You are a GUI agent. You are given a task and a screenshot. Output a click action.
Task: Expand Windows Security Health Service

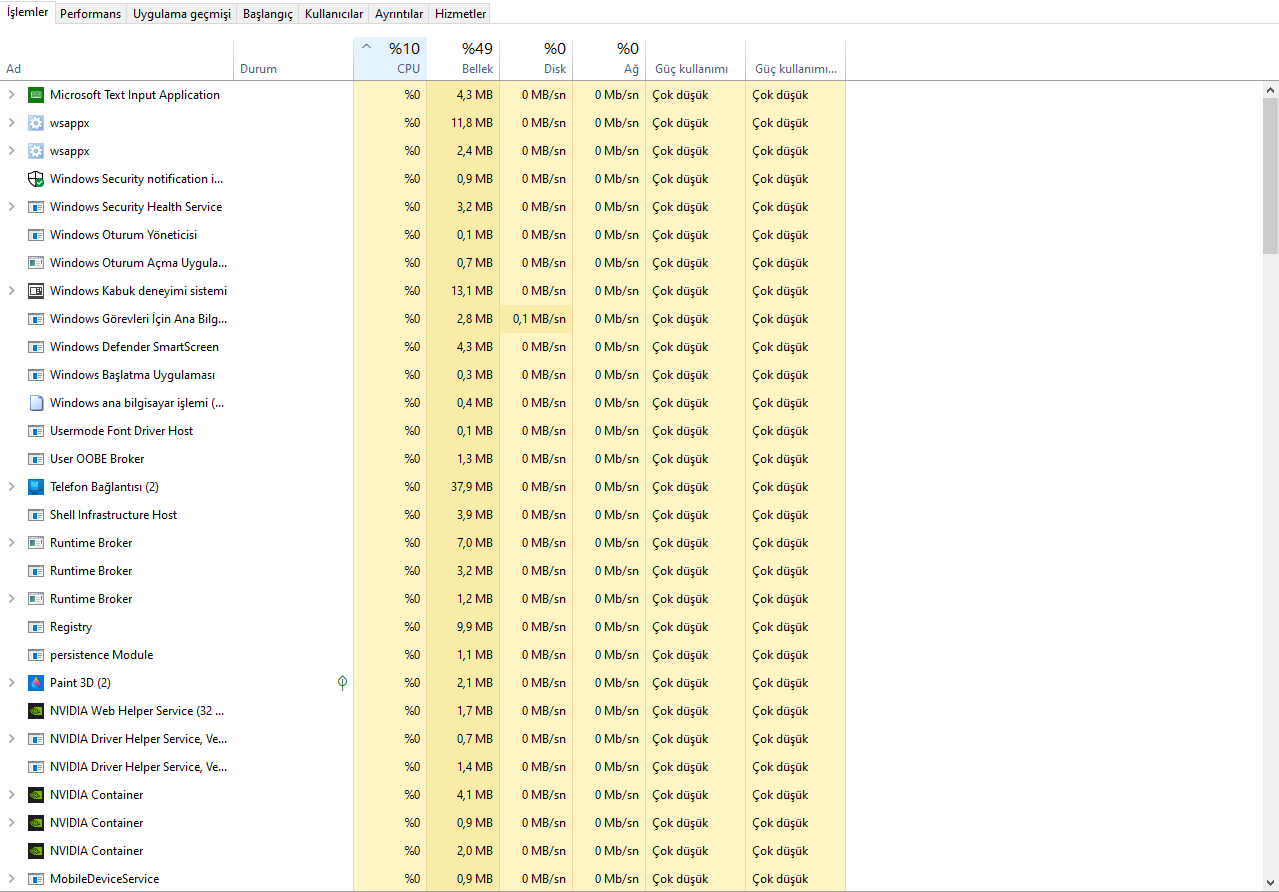pos(11,207)
